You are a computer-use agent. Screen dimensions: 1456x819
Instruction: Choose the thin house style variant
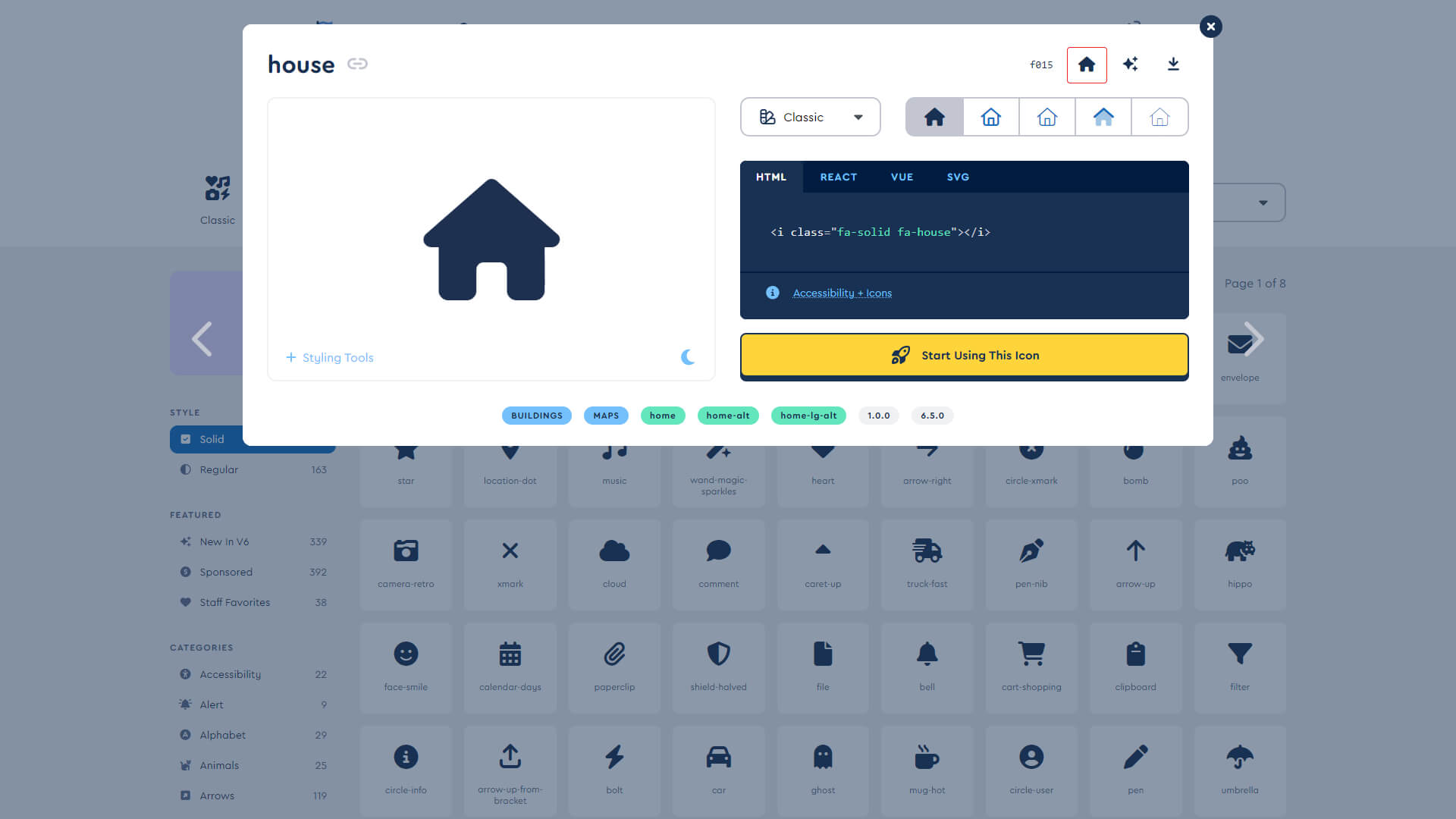pyautogui.click(x=1159, y=117)
